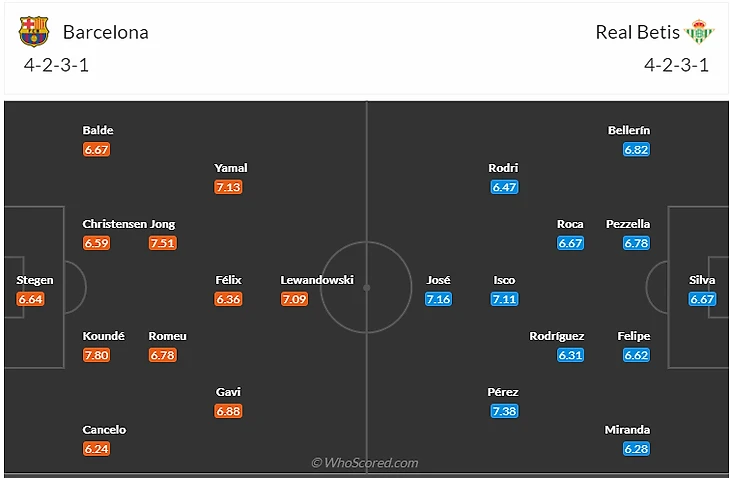The image size is (730, 478).
Task: Select Pérez's 7.38 rating badge
Action: click(504, 411)
